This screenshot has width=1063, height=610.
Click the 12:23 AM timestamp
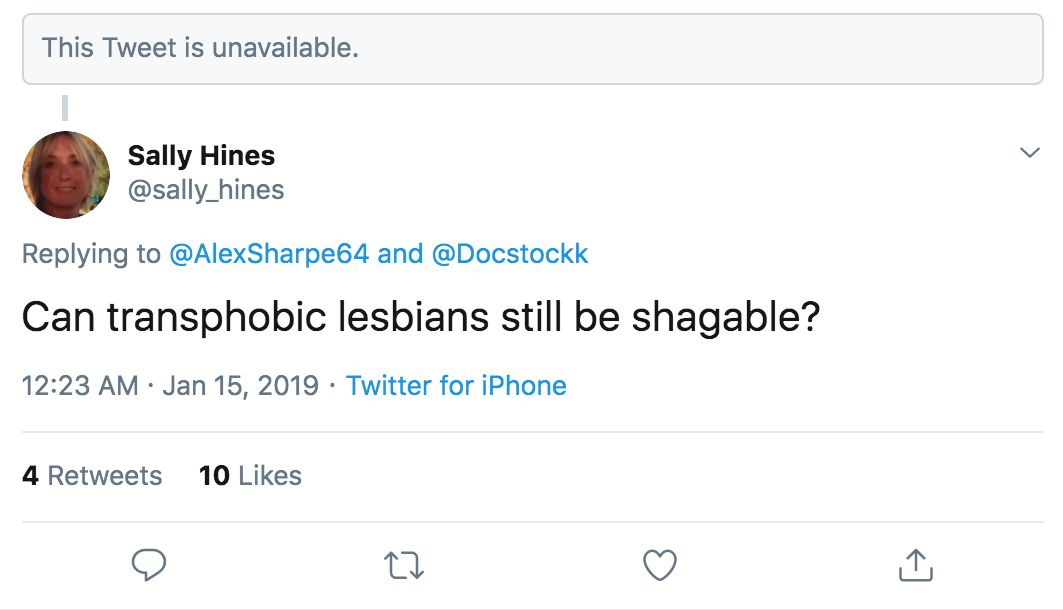coord(80,386)
